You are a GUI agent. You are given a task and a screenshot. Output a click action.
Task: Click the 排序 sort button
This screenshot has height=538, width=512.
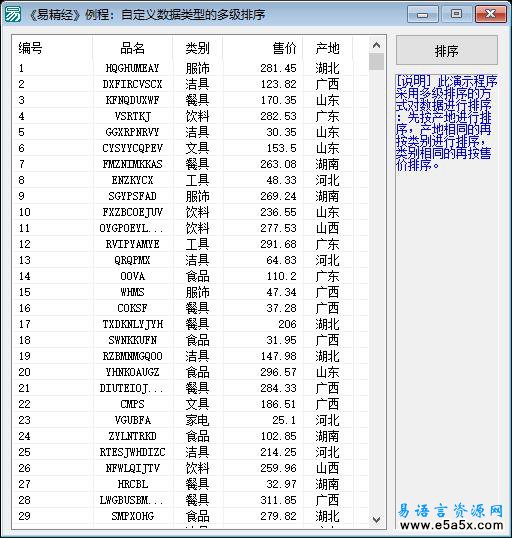point(446,50)
